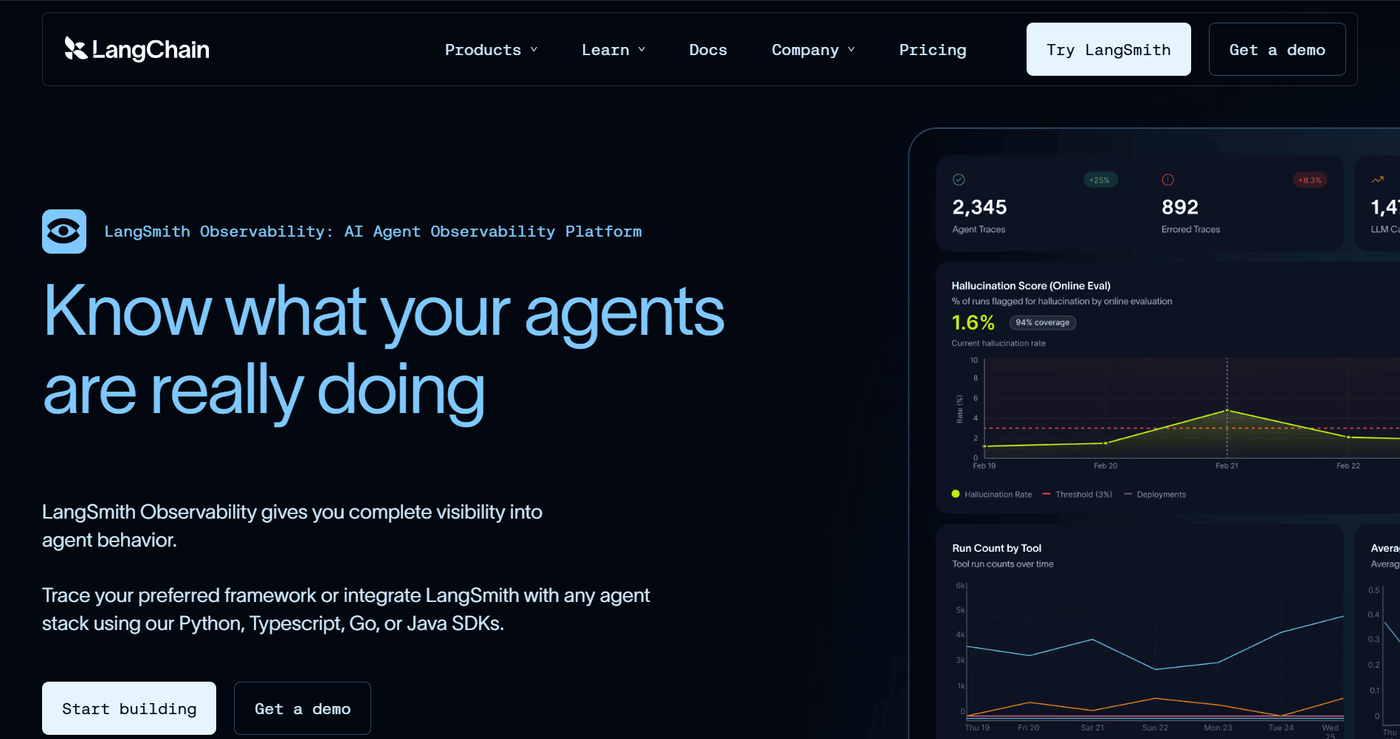Click the "Feb 19" axis label
The width and height of the screenshot is (1400, 739).
(984, 466)
